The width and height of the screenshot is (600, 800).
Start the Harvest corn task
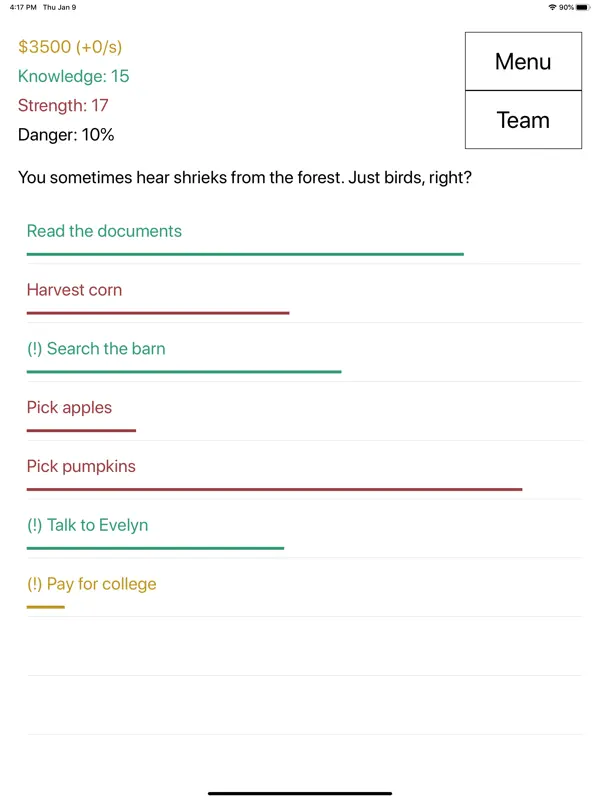pyautogui.click(x=74, y=290)
